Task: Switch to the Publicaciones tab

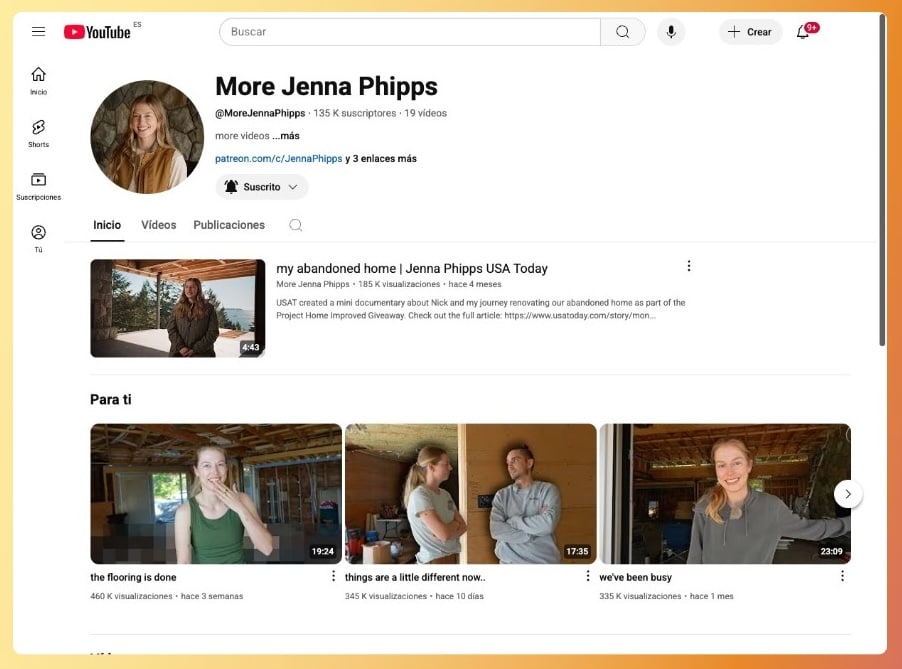Action: click(x=229, y=225)
